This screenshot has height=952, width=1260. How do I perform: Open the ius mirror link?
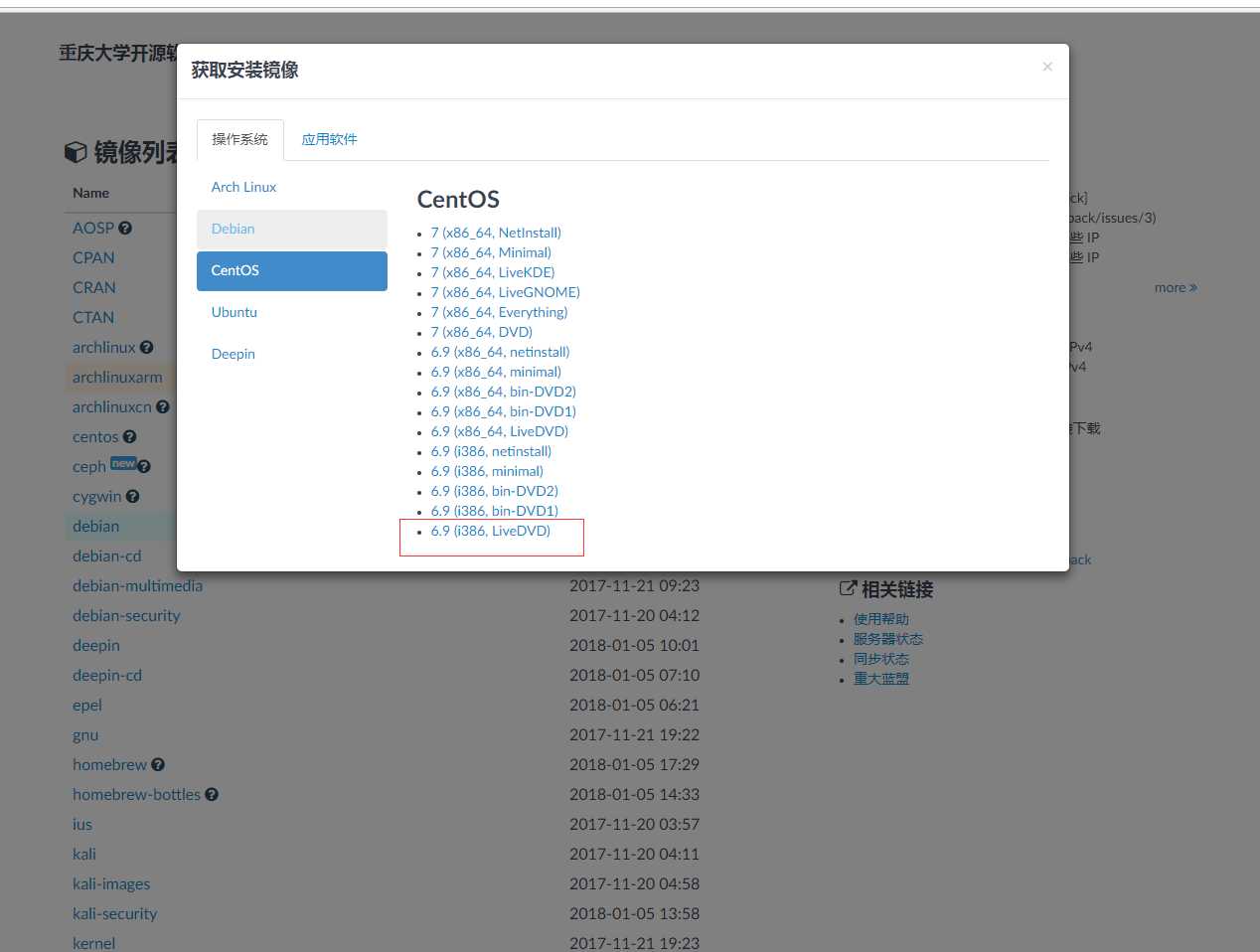coord(82,824)
